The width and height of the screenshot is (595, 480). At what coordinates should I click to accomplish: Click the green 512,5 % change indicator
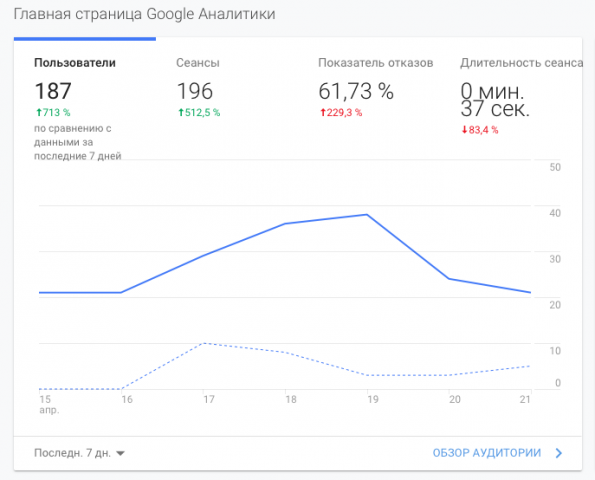tap(199, 113)
